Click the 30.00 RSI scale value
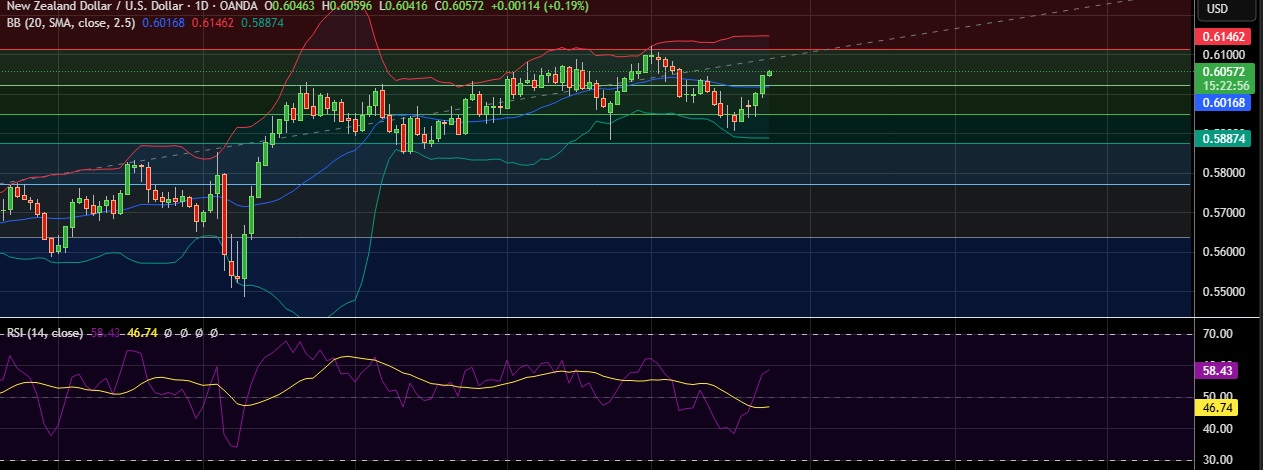 coord(1218,460)
